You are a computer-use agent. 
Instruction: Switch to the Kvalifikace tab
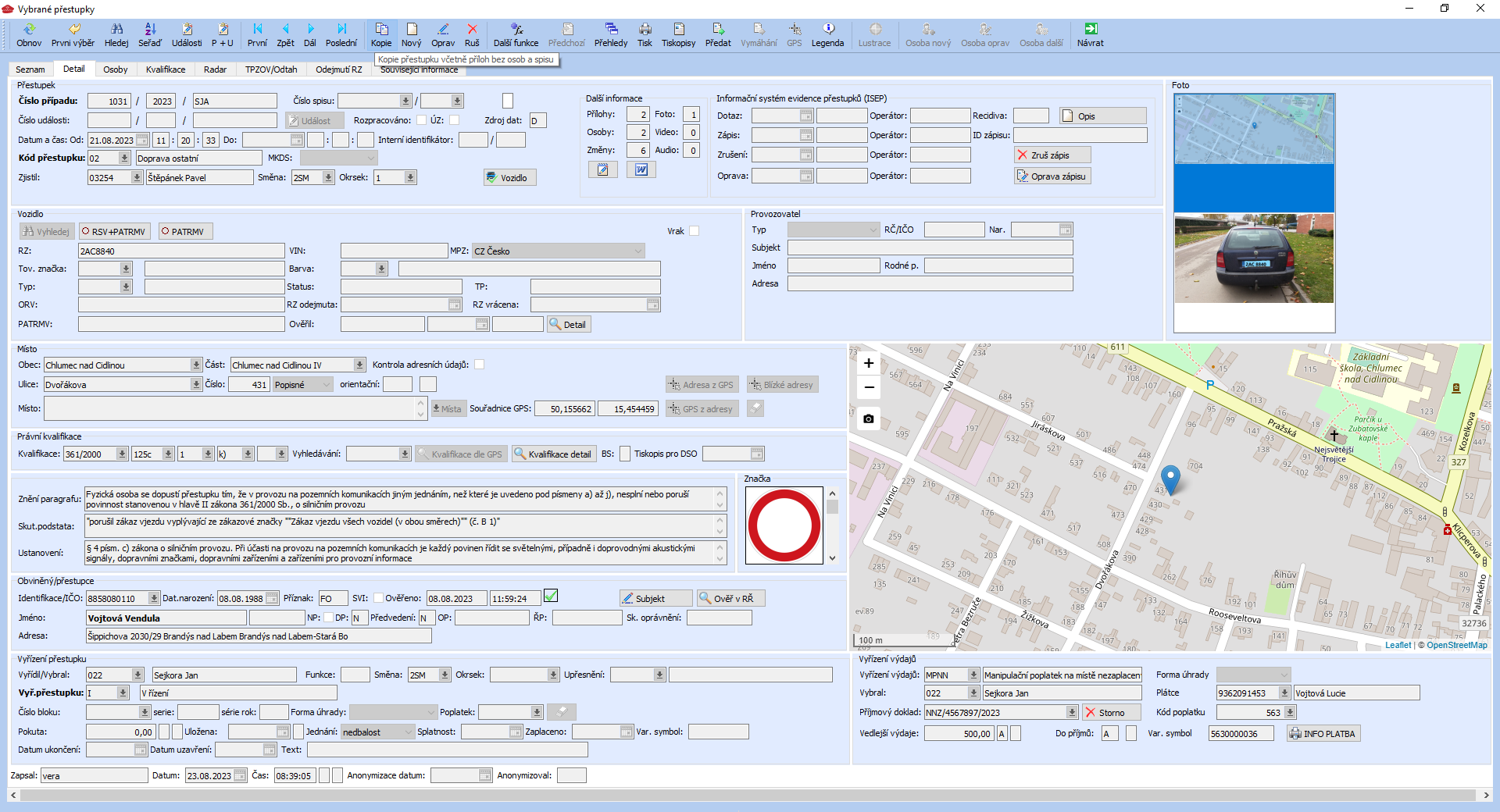[x=166, y=69]
